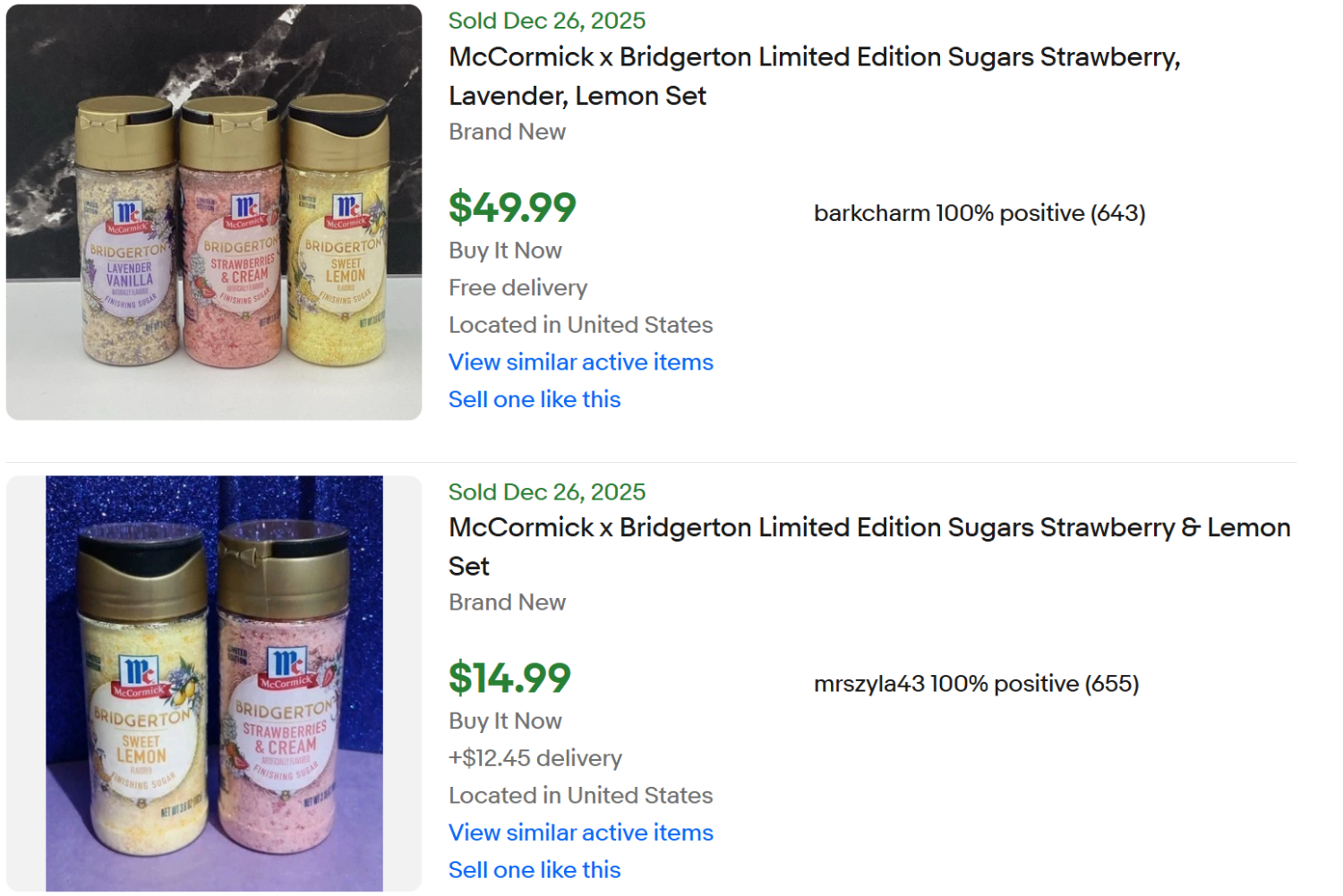Screen dimensions: 1343x896
Task: Click the $49.99 price text
Action: tap(512, 208)
